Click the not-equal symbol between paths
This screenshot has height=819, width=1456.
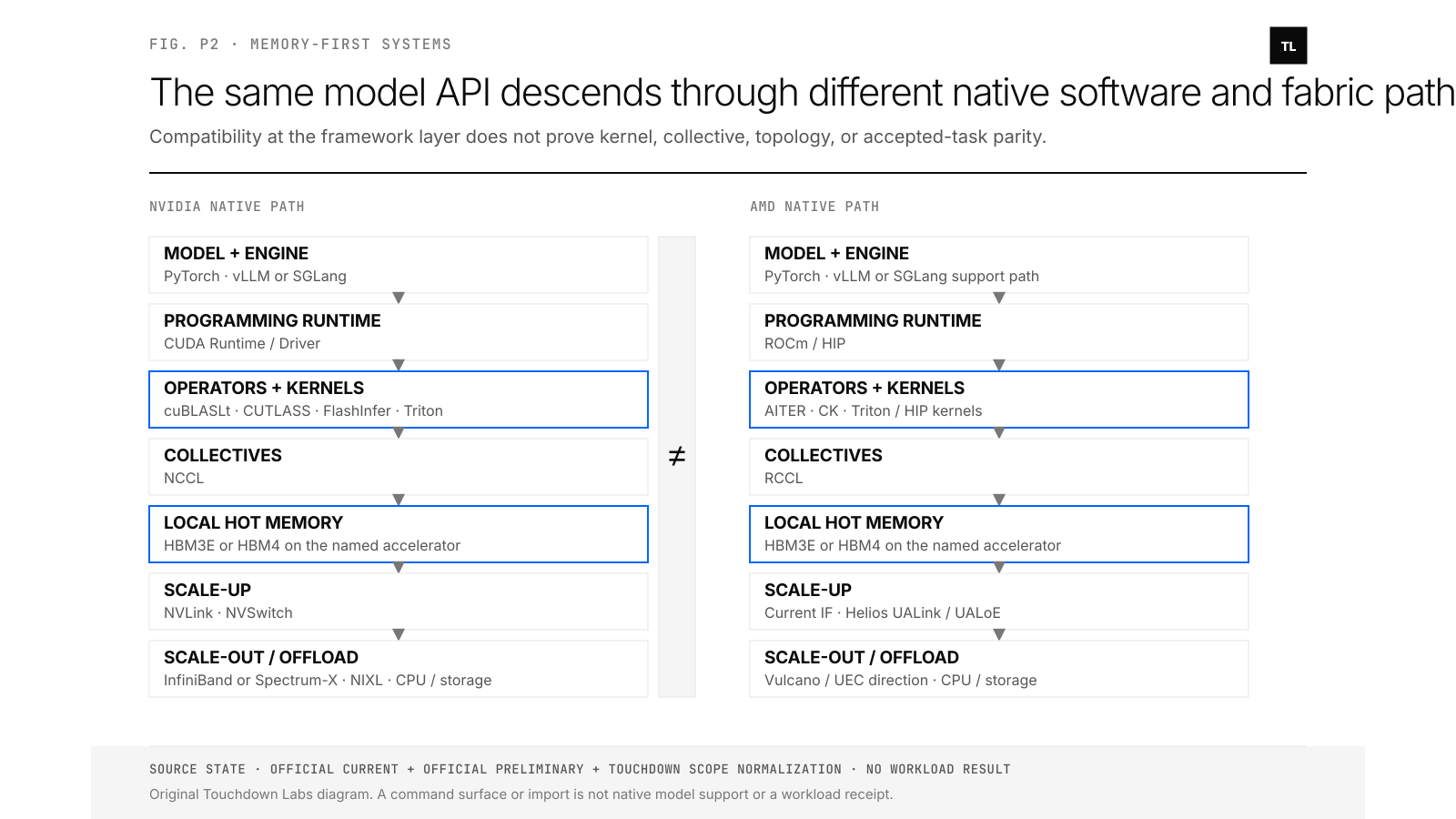click(677, 456)
